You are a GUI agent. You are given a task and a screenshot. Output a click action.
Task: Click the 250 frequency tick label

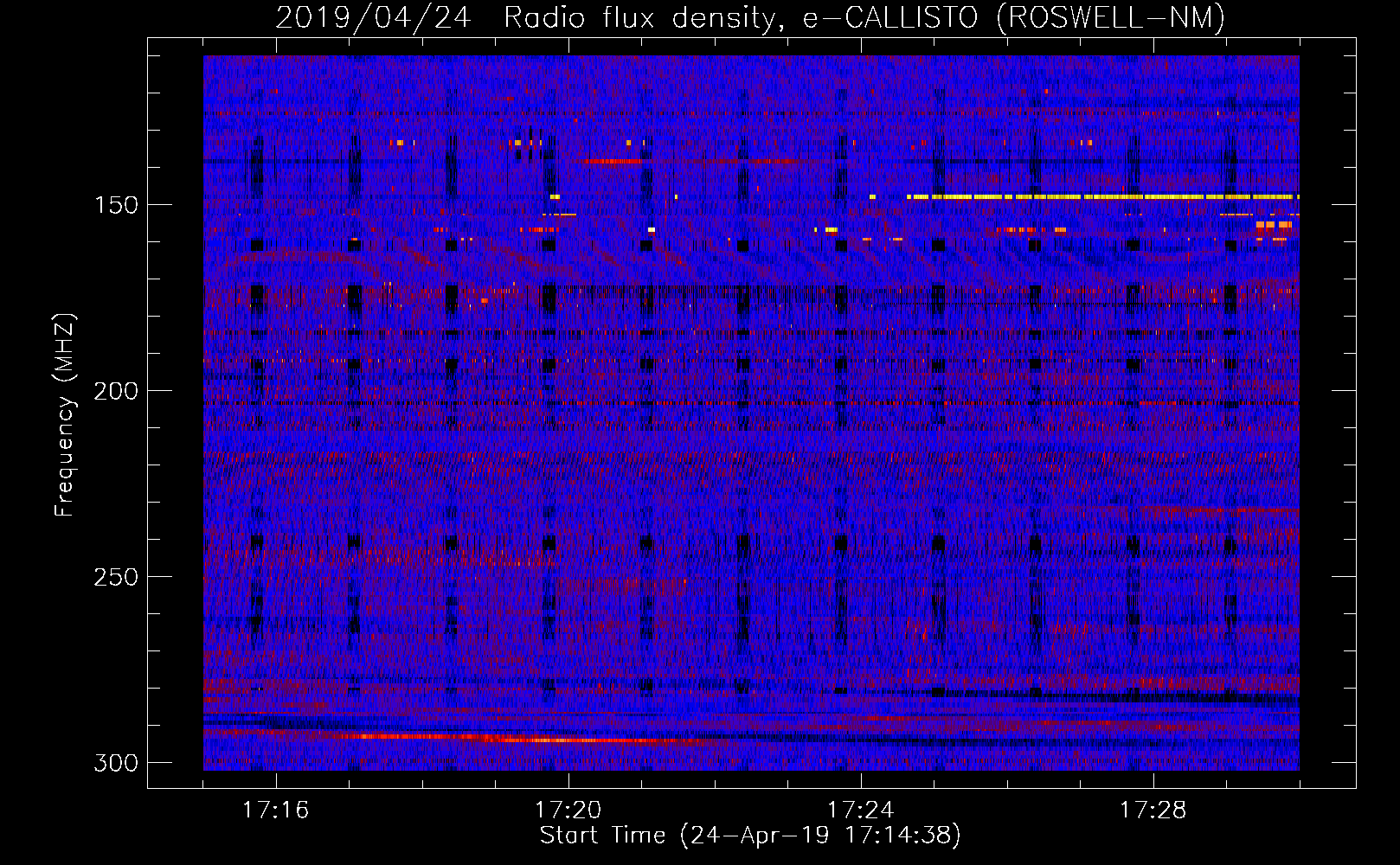(x=116, y=577)
